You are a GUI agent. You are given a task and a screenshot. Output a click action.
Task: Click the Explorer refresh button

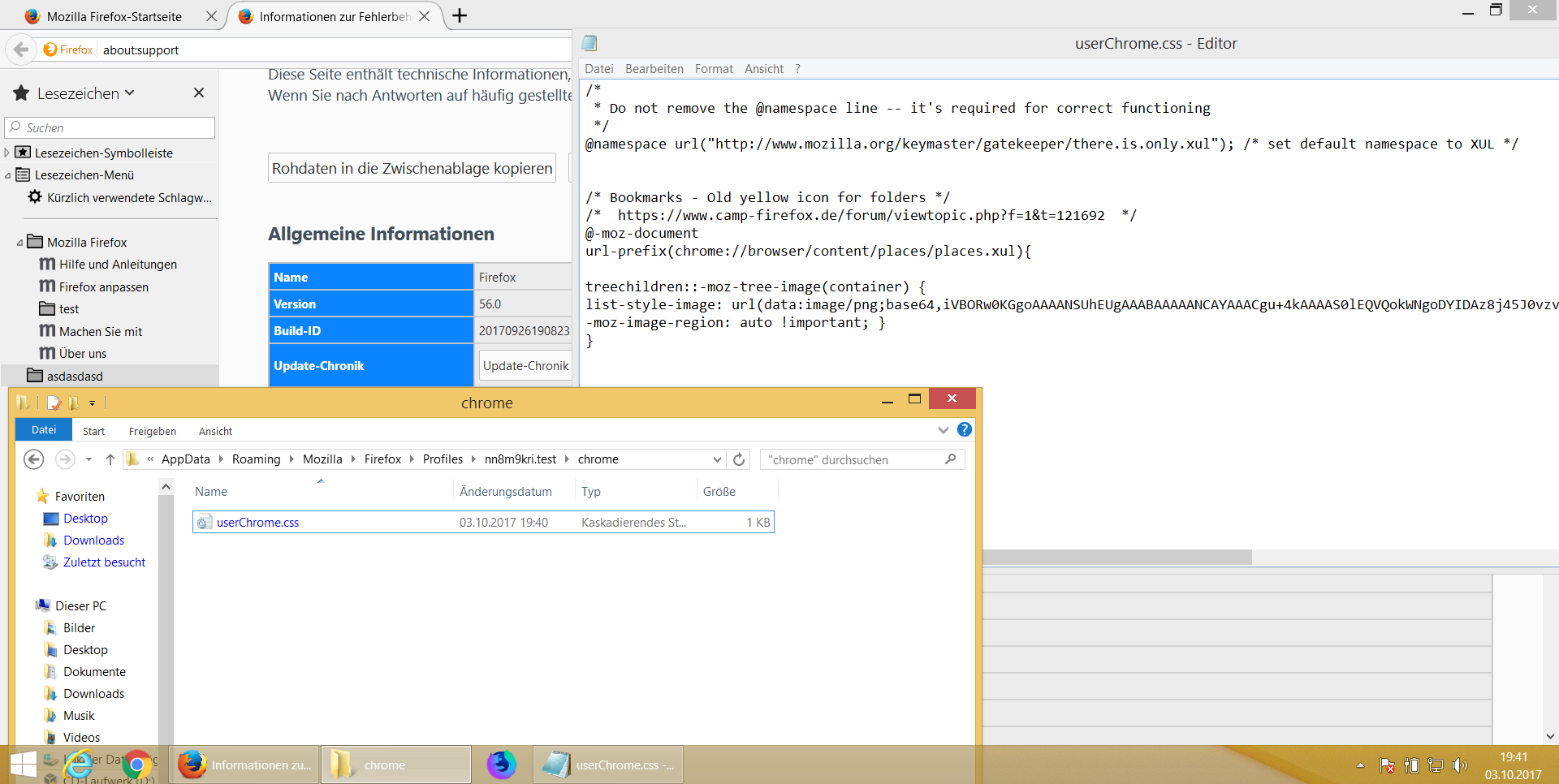click(x=739, y=459)
